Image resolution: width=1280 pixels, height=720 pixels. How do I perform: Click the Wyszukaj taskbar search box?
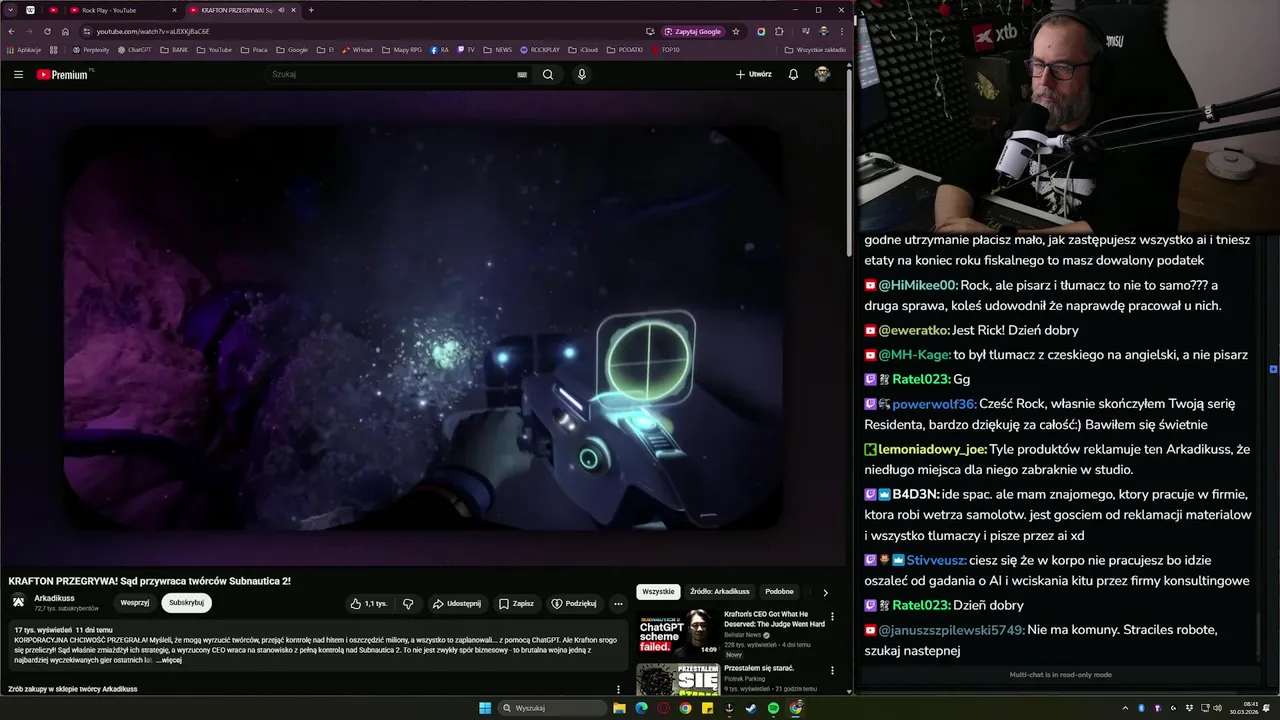tap(553, 708)
